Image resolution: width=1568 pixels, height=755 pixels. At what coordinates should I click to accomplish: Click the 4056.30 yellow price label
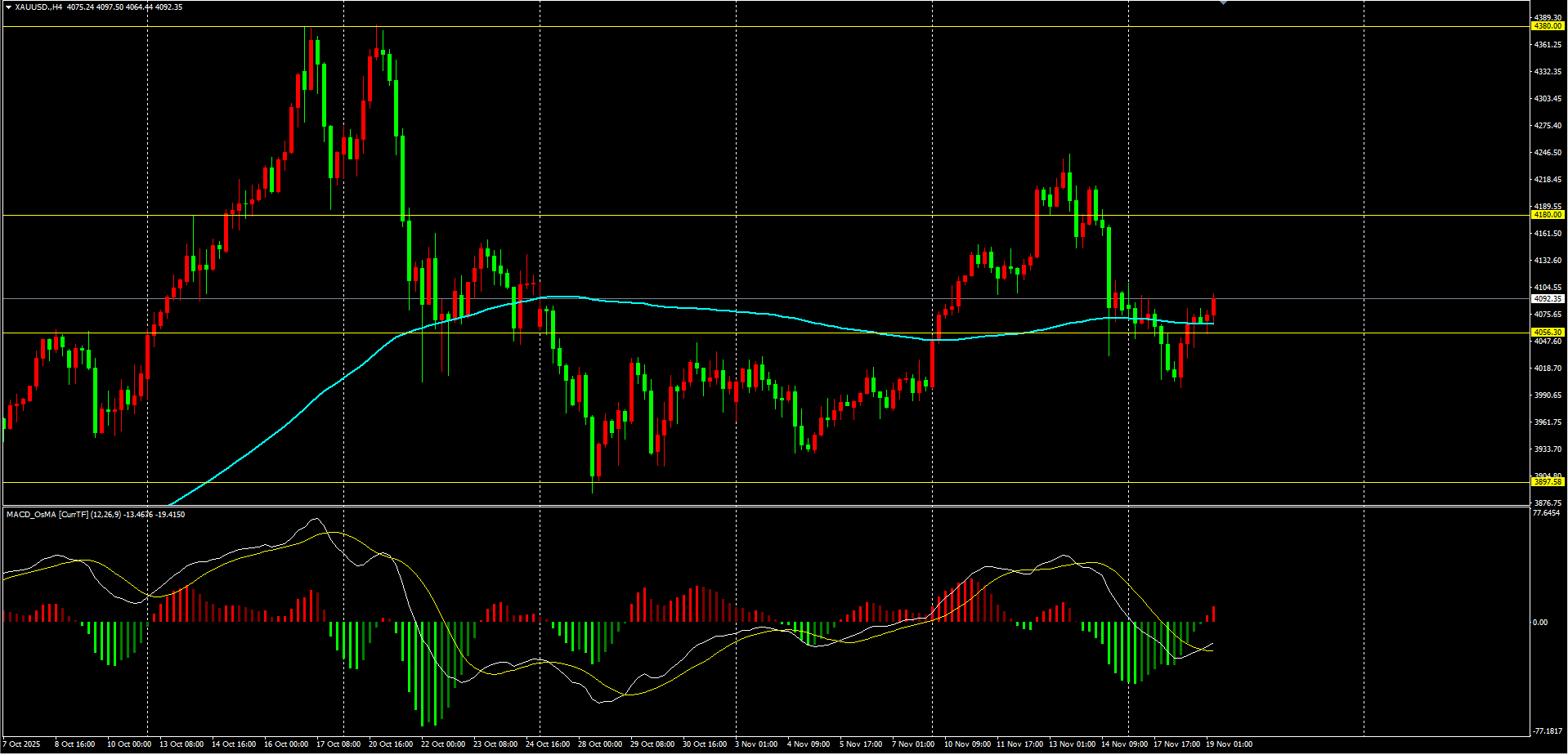[x=1548, y=333]
